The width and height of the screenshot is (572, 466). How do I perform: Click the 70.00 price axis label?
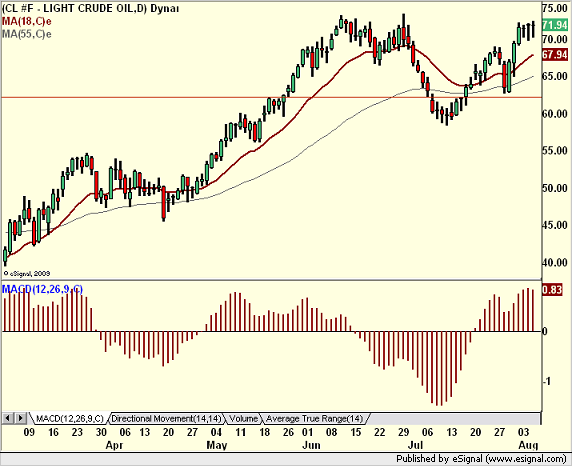click(x=555, y=39)
